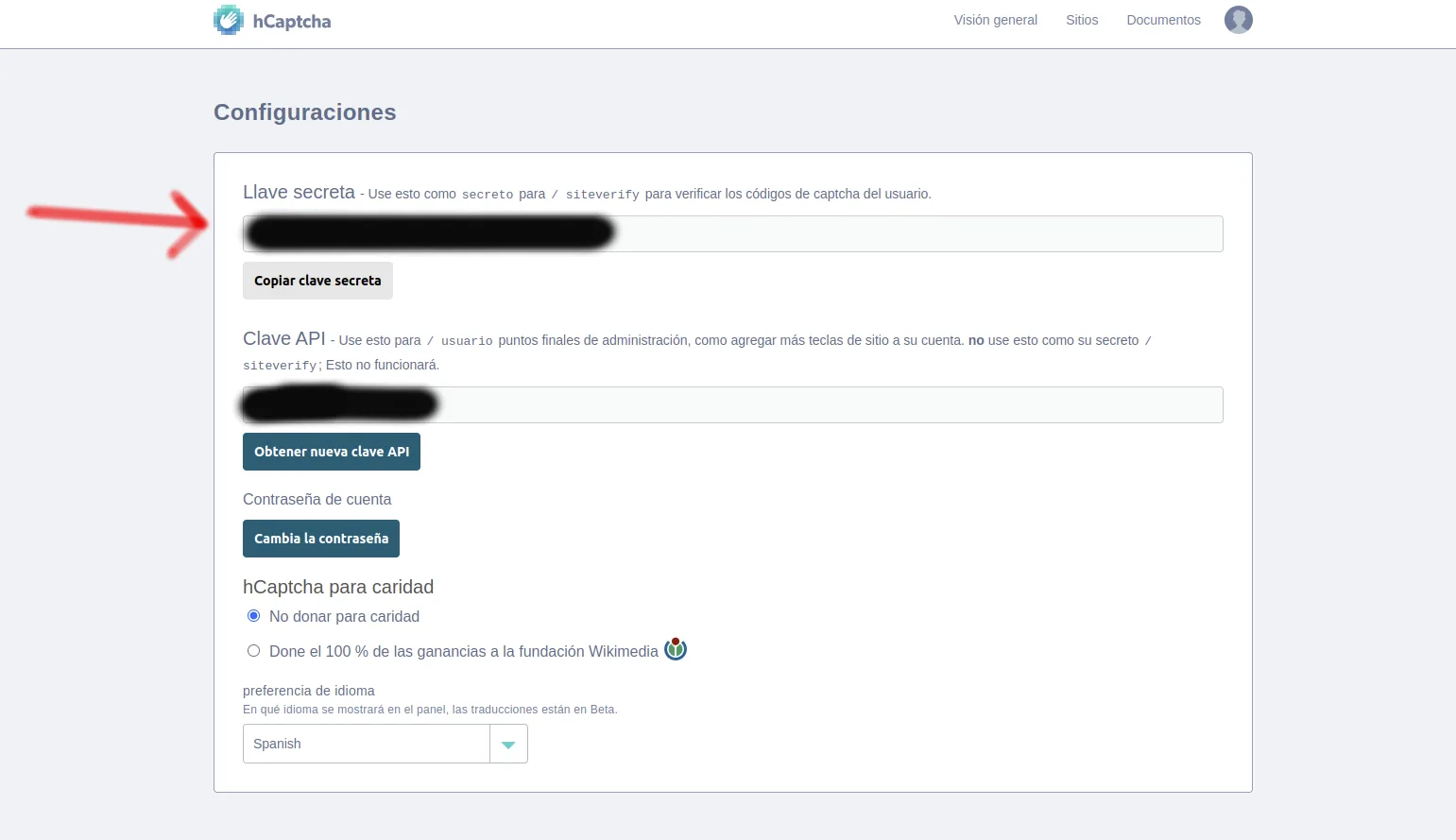Image resolution: width=1456 pixels, height=840 pixels.
Task: Click inside the Clave API field
Action: coord(733,404)
